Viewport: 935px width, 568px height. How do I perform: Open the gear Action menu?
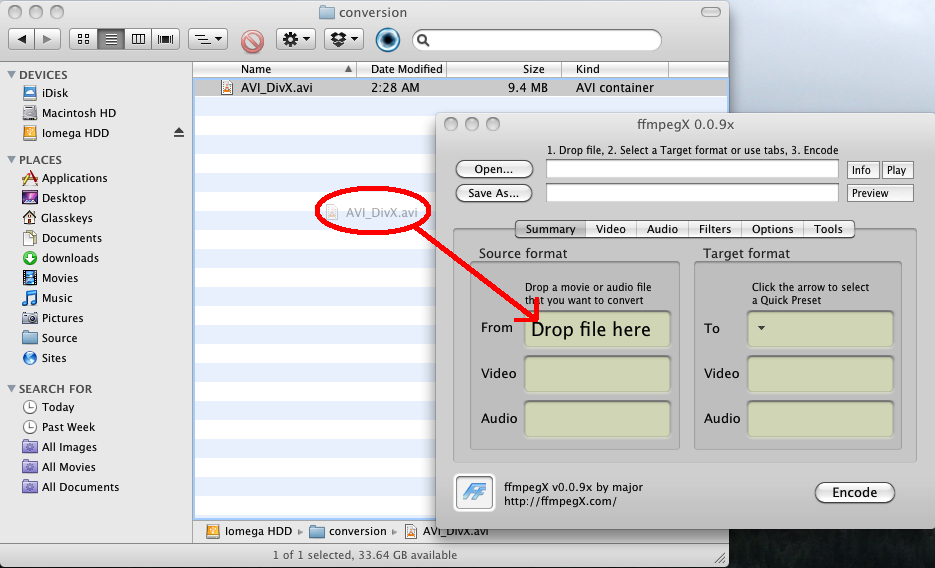click(296, 40)
